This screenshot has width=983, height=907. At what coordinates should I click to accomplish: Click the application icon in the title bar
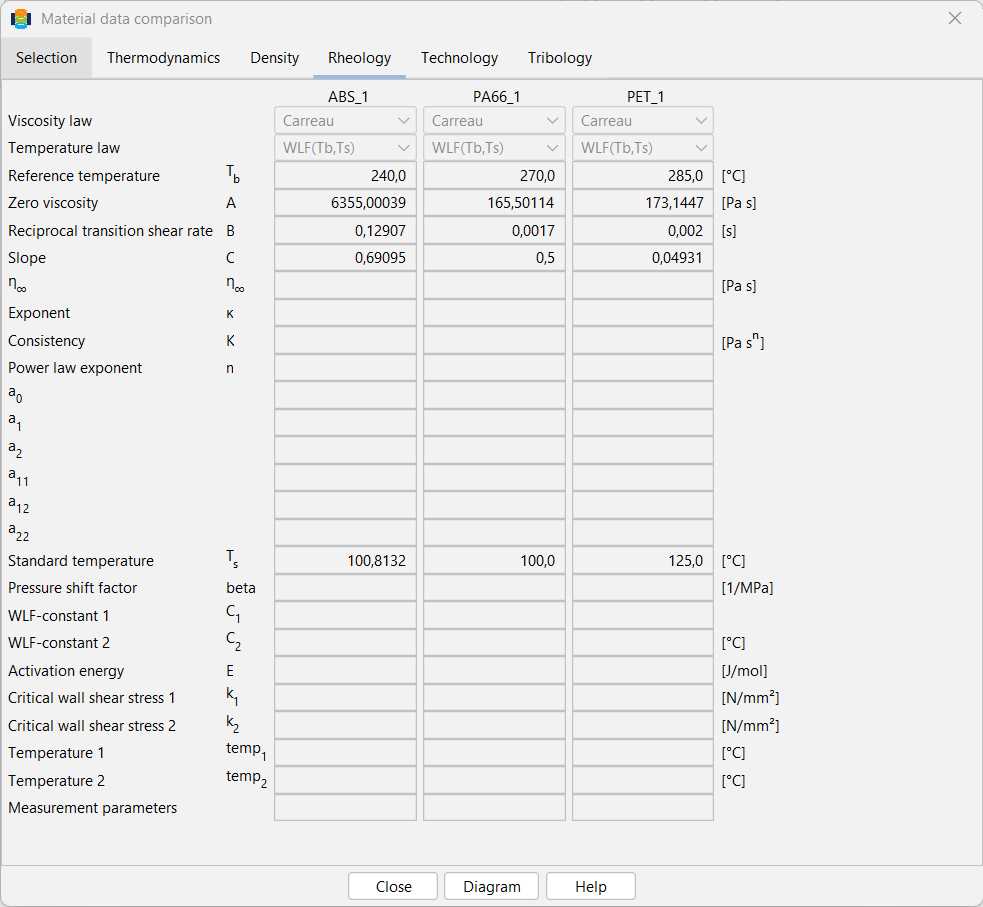click(21, 19)
